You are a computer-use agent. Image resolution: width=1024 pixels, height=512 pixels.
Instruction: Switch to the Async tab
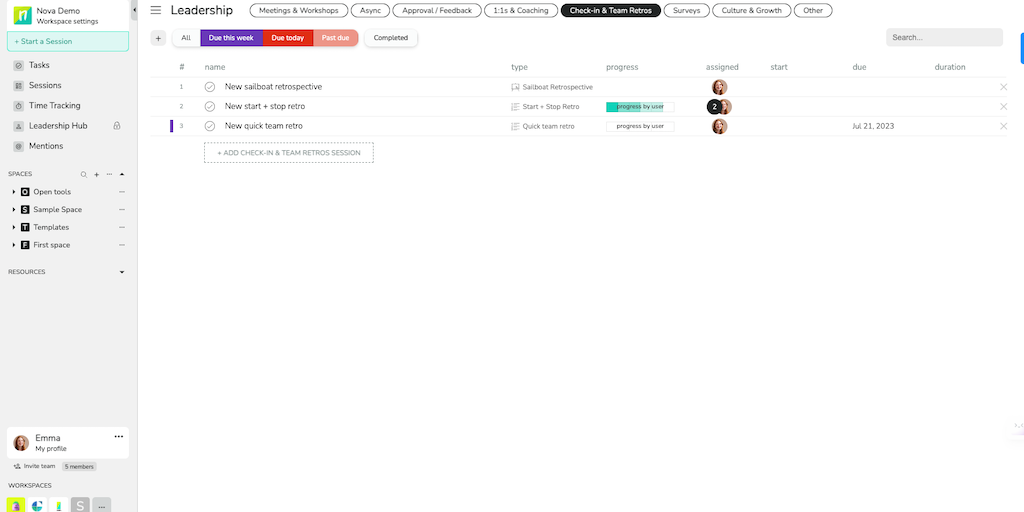370,10
